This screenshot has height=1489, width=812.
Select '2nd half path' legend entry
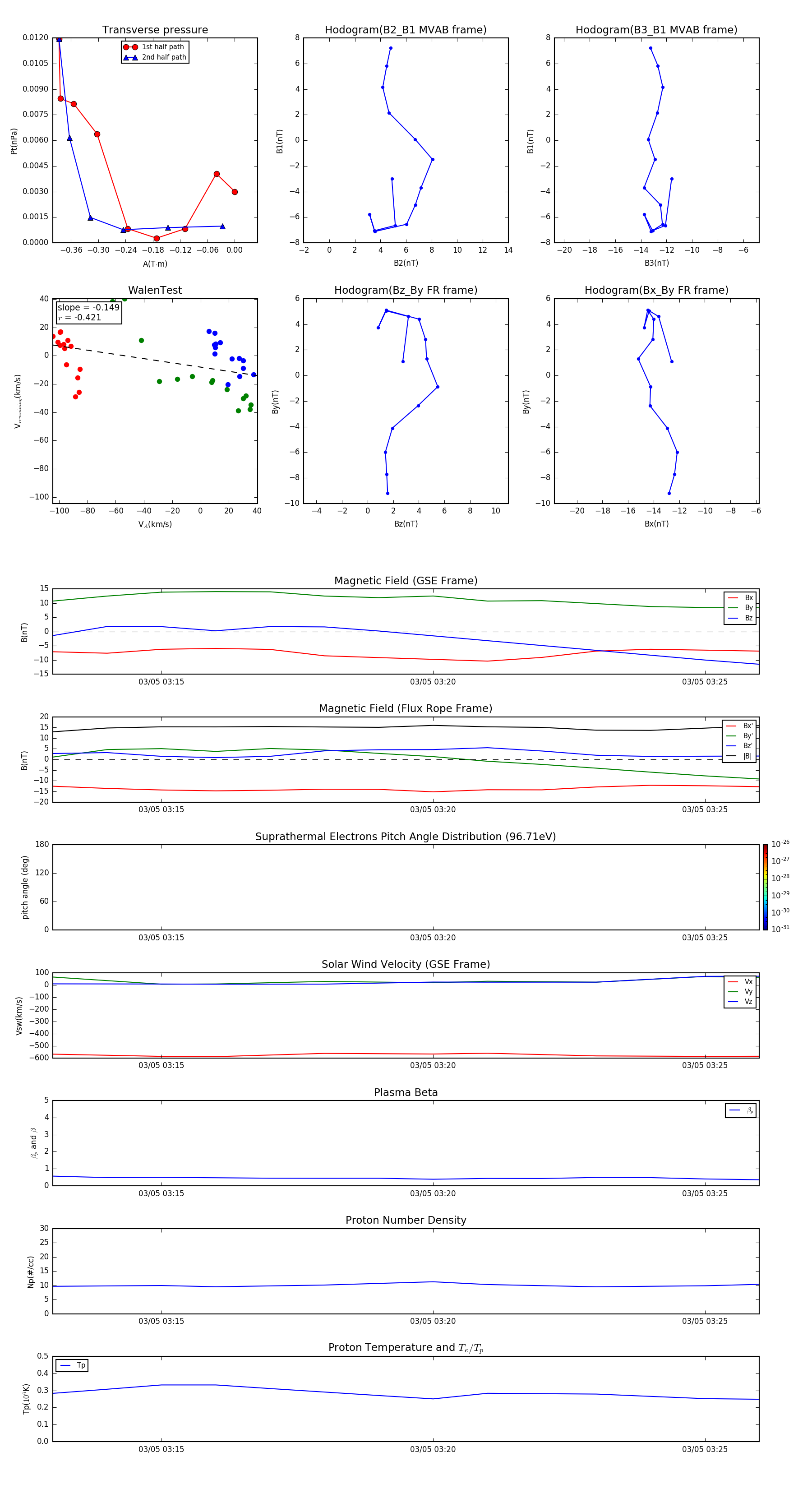(x=155, y=57)
